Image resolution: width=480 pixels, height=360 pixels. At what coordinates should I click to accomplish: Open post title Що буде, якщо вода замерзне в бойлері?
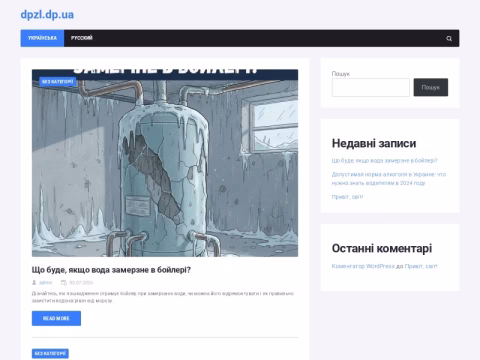(111, 270)
